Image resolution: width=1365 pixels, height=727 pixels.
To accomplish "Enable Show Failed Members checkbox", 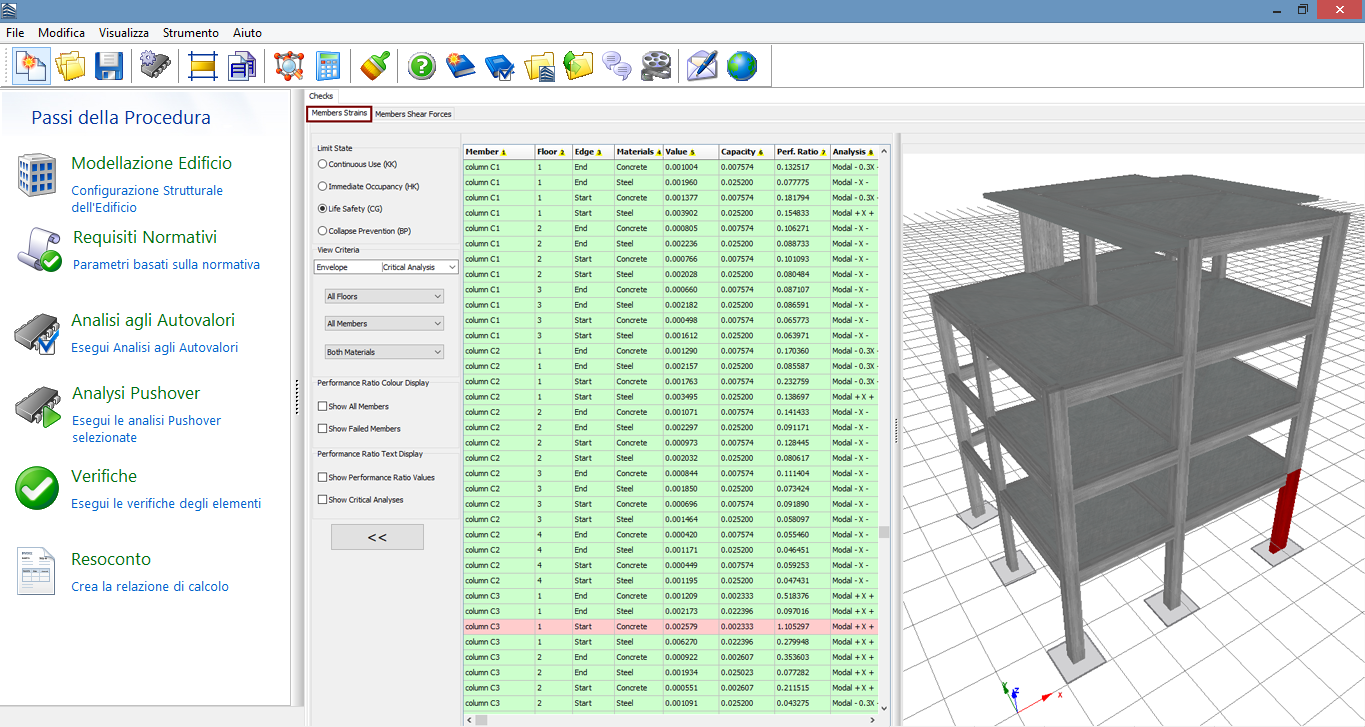I will [x=322, y=429].
